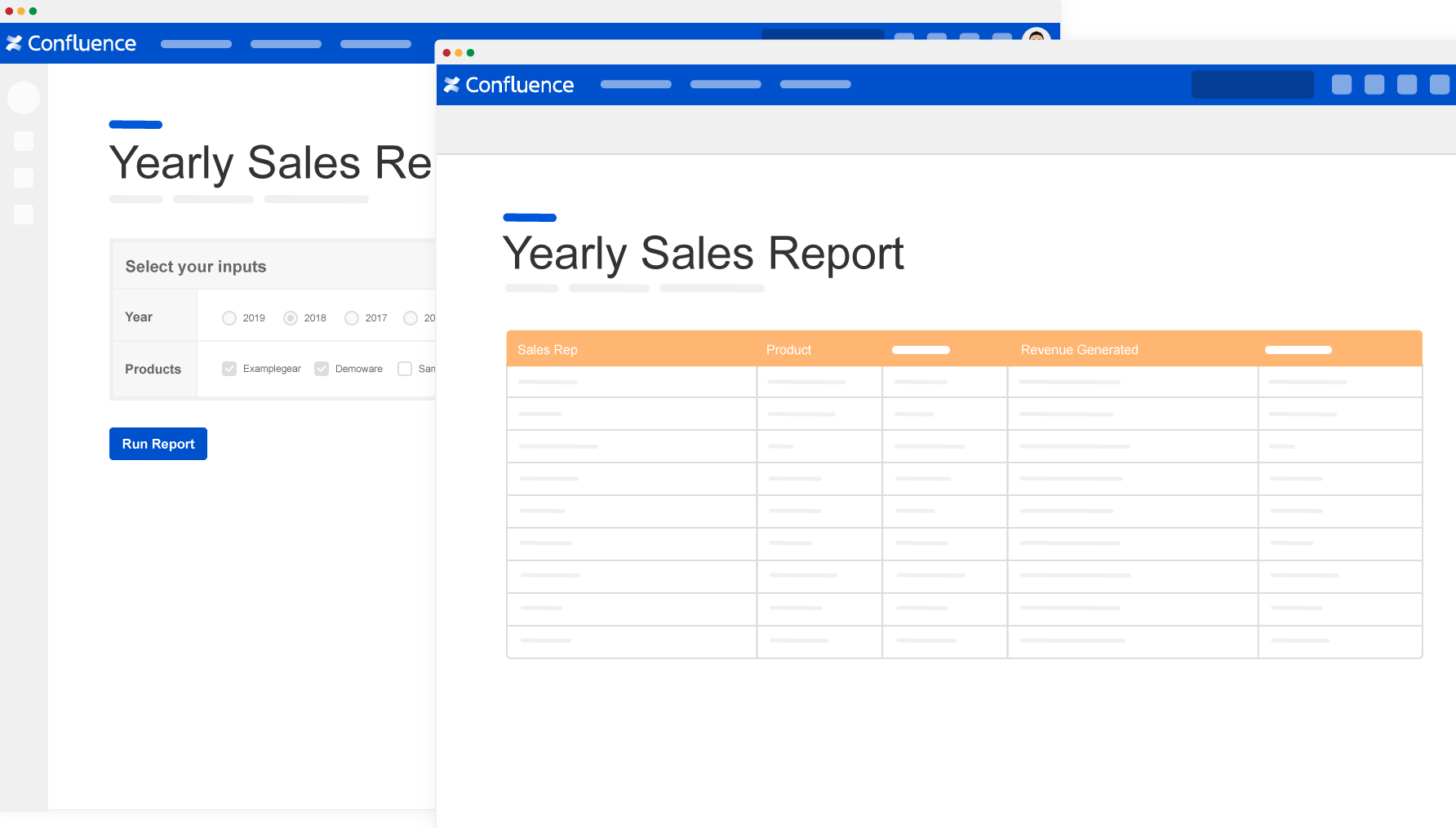Toggle the Demoware product checkbox
The width and height of the screenshot is (1456, 828).
322,369
